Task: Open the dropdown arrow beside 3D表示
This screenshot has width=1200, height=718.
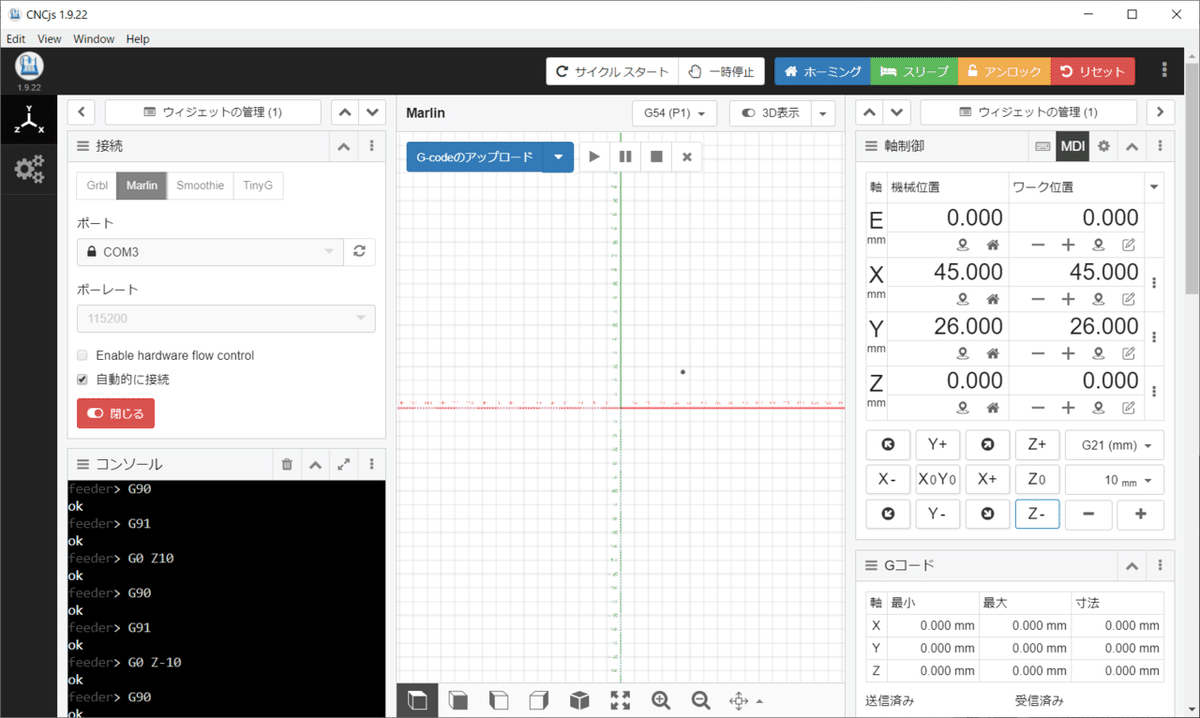Action: pos(823,113)
